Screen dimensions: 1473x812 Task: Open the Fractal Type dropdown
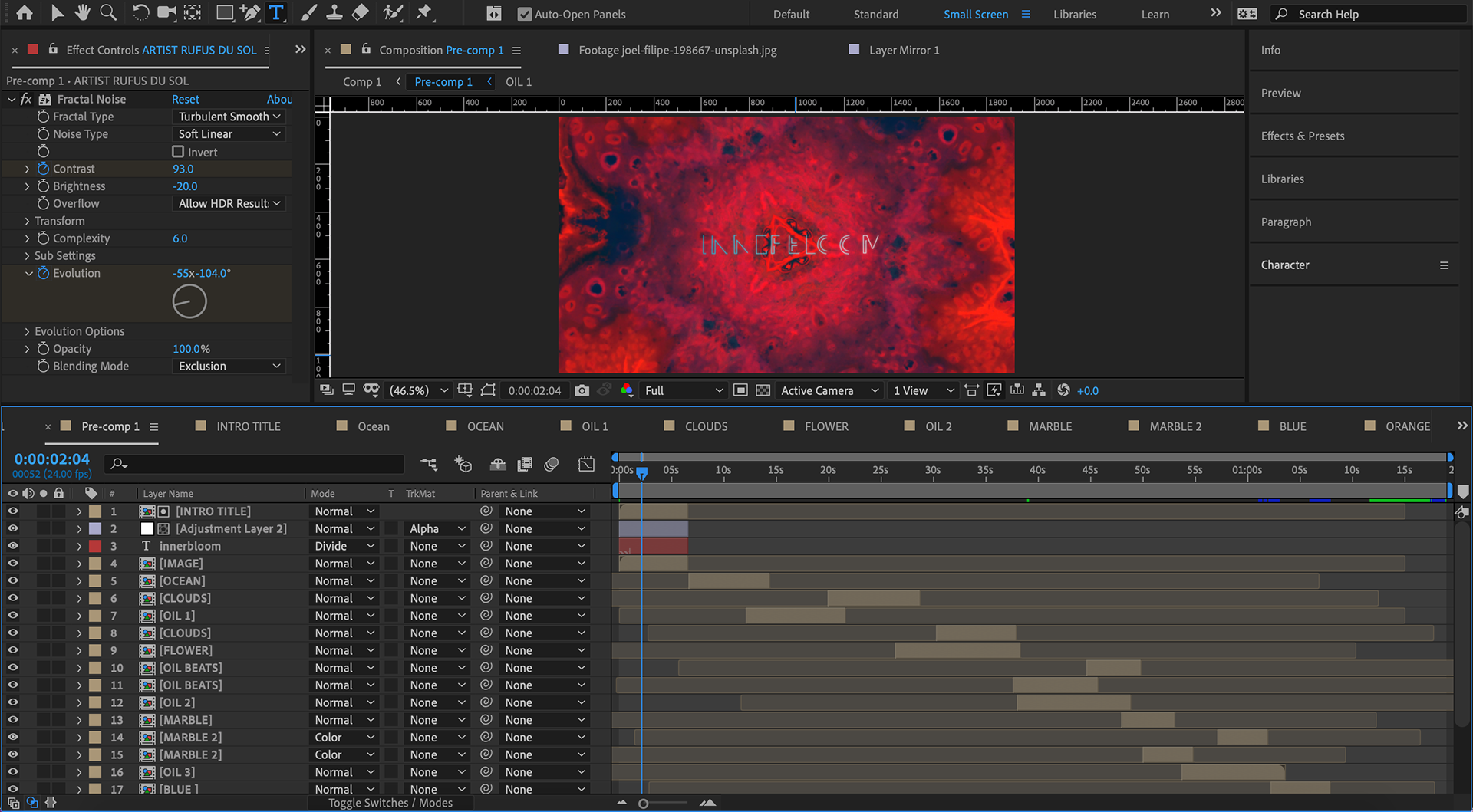click(x=229, y=117)
